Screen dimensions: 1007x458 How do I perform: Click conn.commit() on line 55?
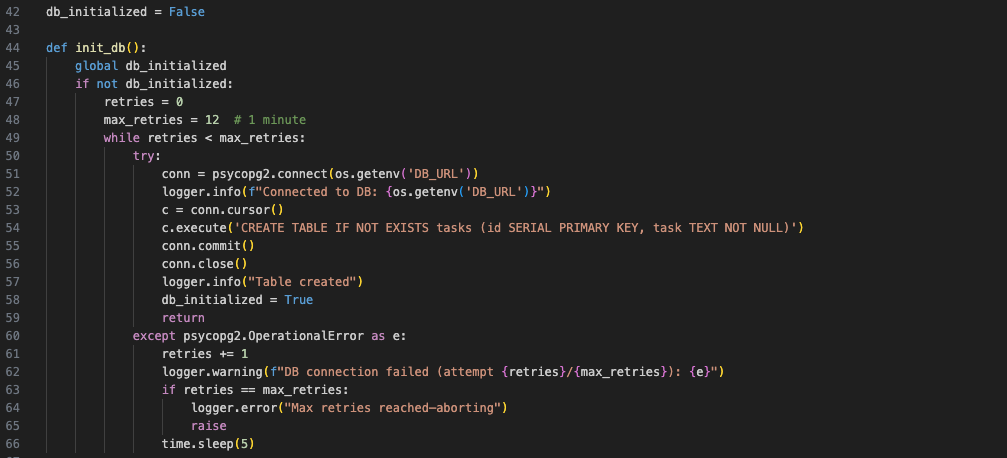point(208,245)
